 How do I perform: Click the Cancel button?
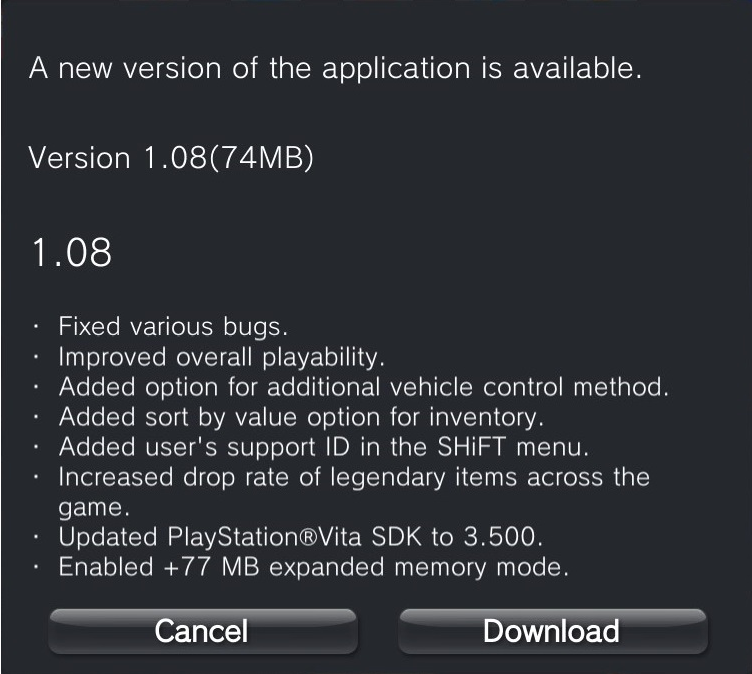click(203, 631)
